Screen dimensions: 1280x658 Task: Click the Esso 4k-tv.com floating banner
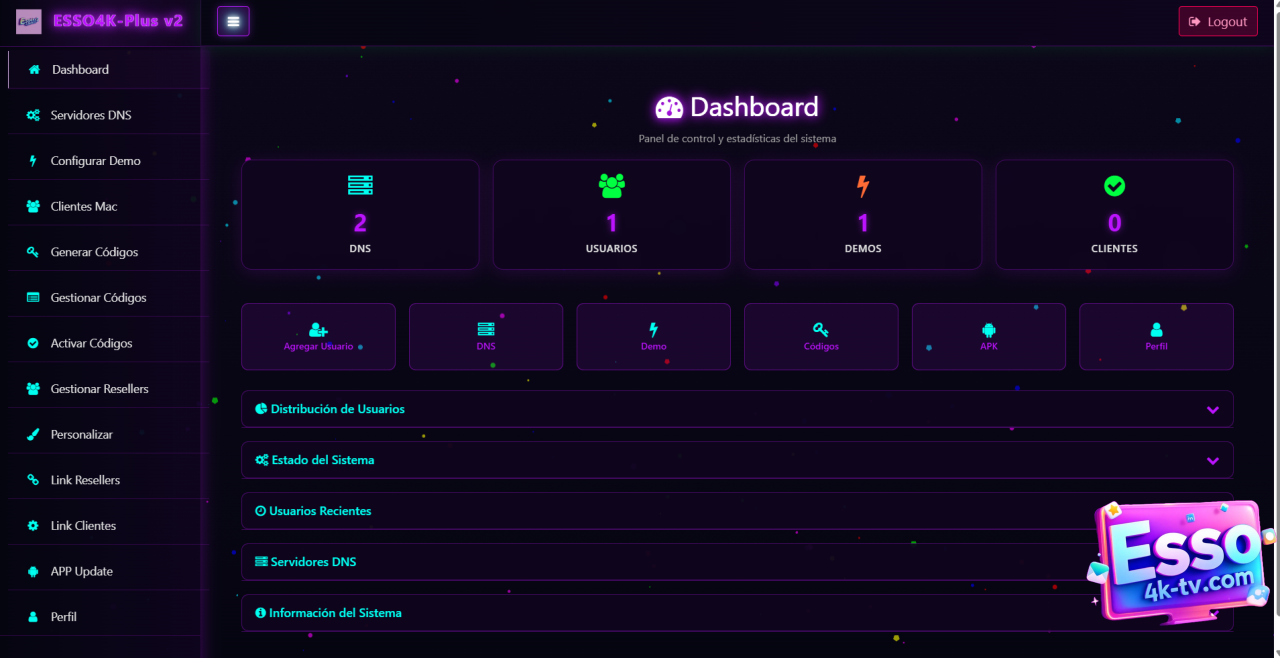[x=1180, y=560]
